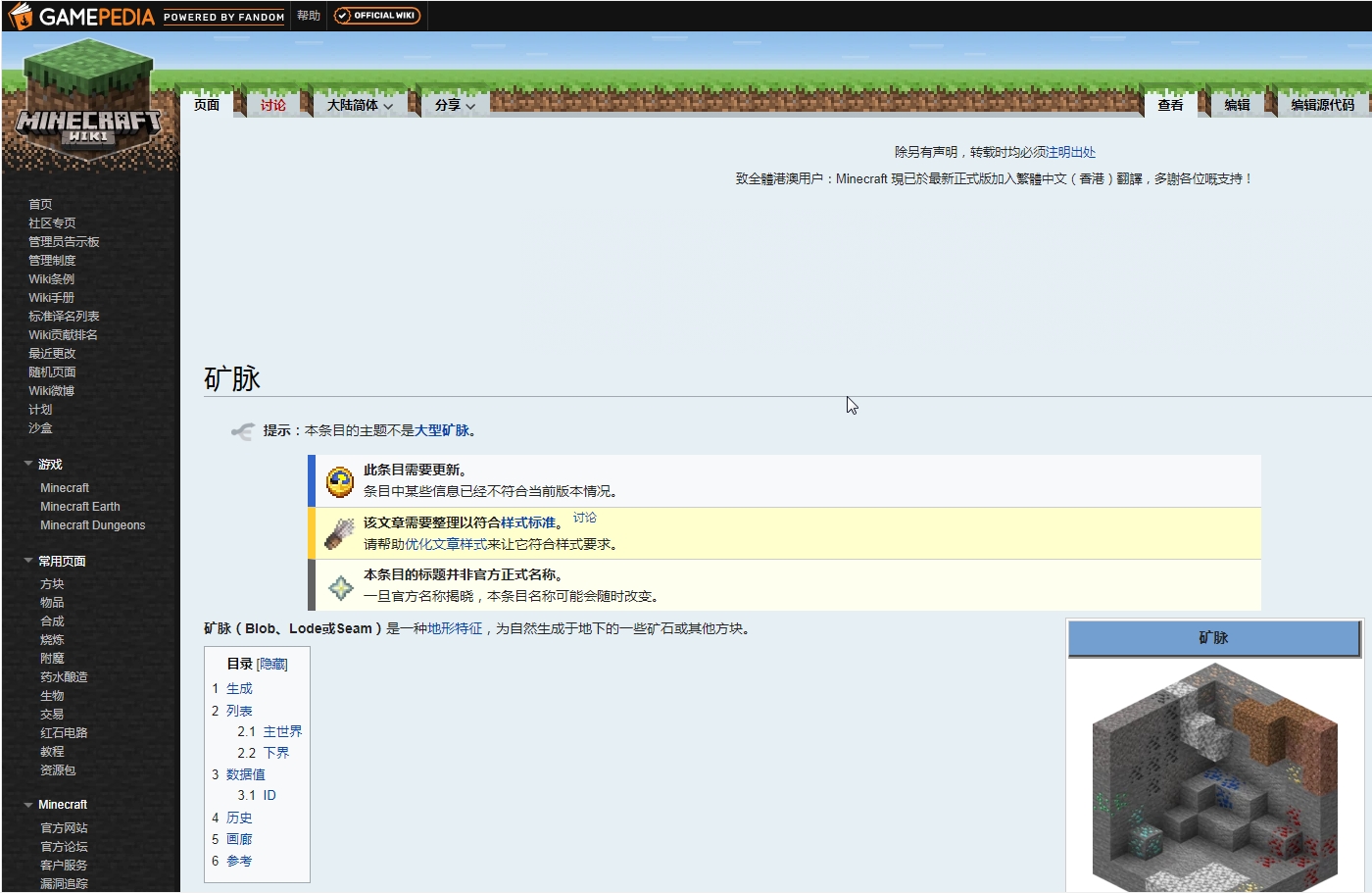This screenshot has height=893, width=1372.
Task: Switch to the 讨论 tab
Action: [x=273, y=105]
